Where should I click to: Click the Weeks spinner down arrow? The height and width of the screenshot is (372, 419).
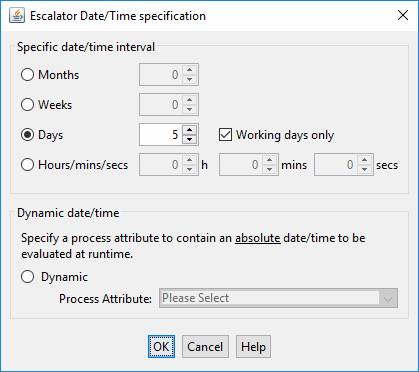pos(189,109)
